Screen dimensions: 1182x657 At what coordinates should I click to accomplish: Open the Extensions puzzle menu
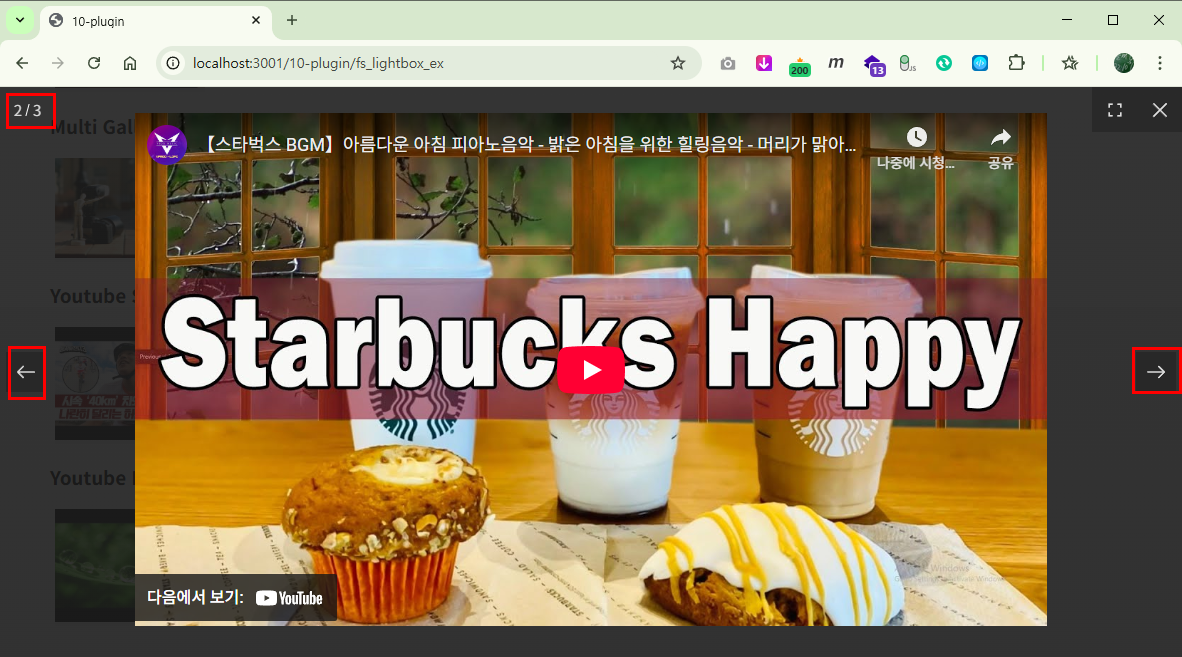1016,63
